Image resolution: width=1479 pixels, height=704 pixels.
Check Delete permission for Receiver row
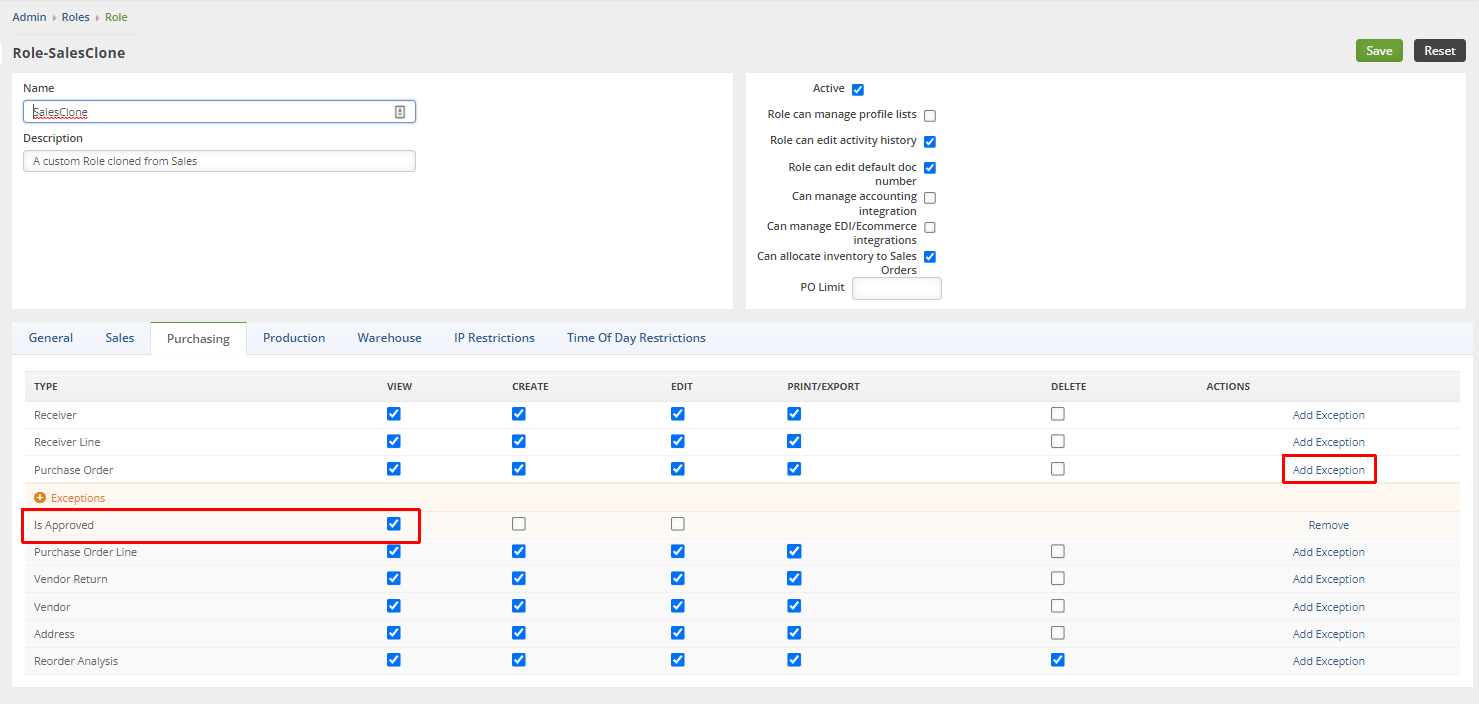coord(1058,414)
